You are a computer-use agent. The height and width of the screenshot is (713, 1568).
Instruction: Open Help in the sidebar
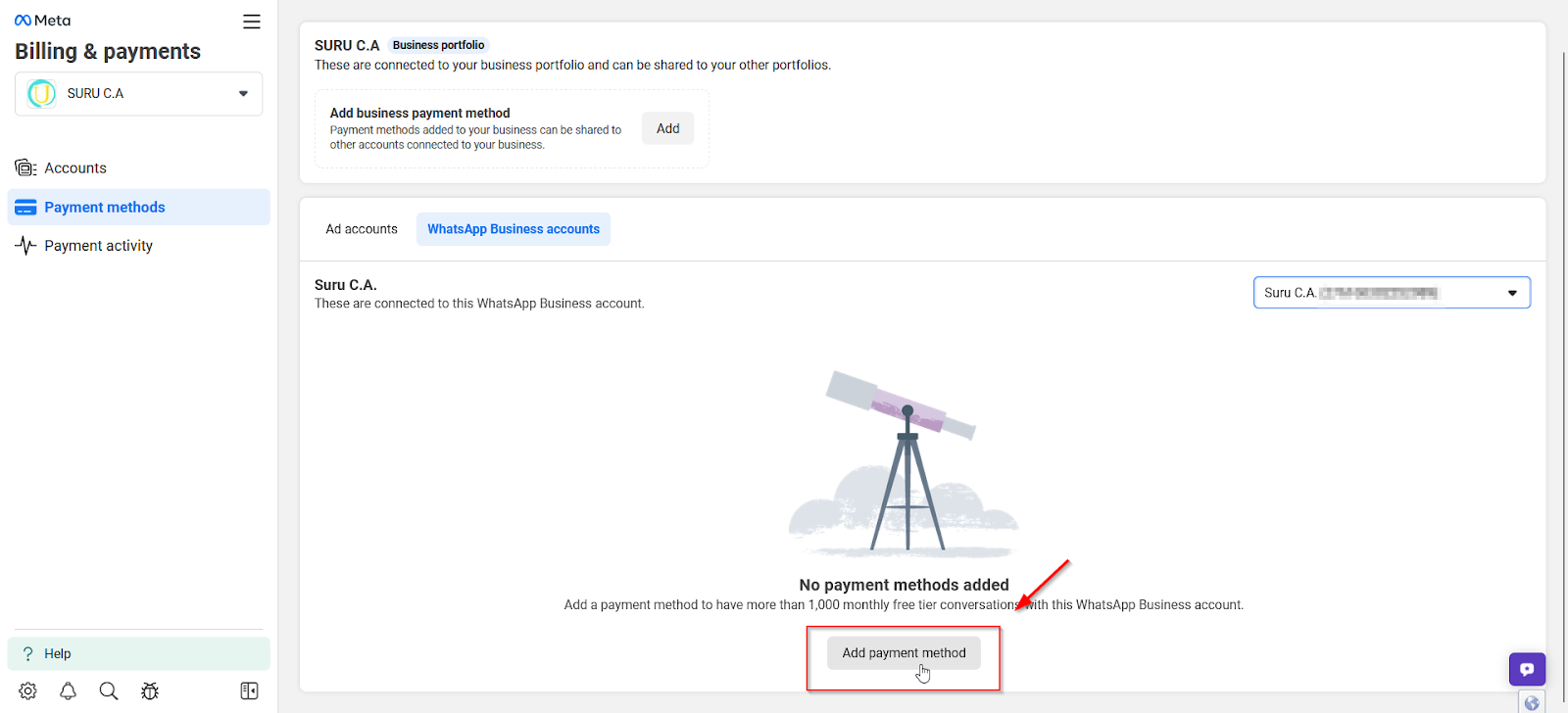coord(139,654)
